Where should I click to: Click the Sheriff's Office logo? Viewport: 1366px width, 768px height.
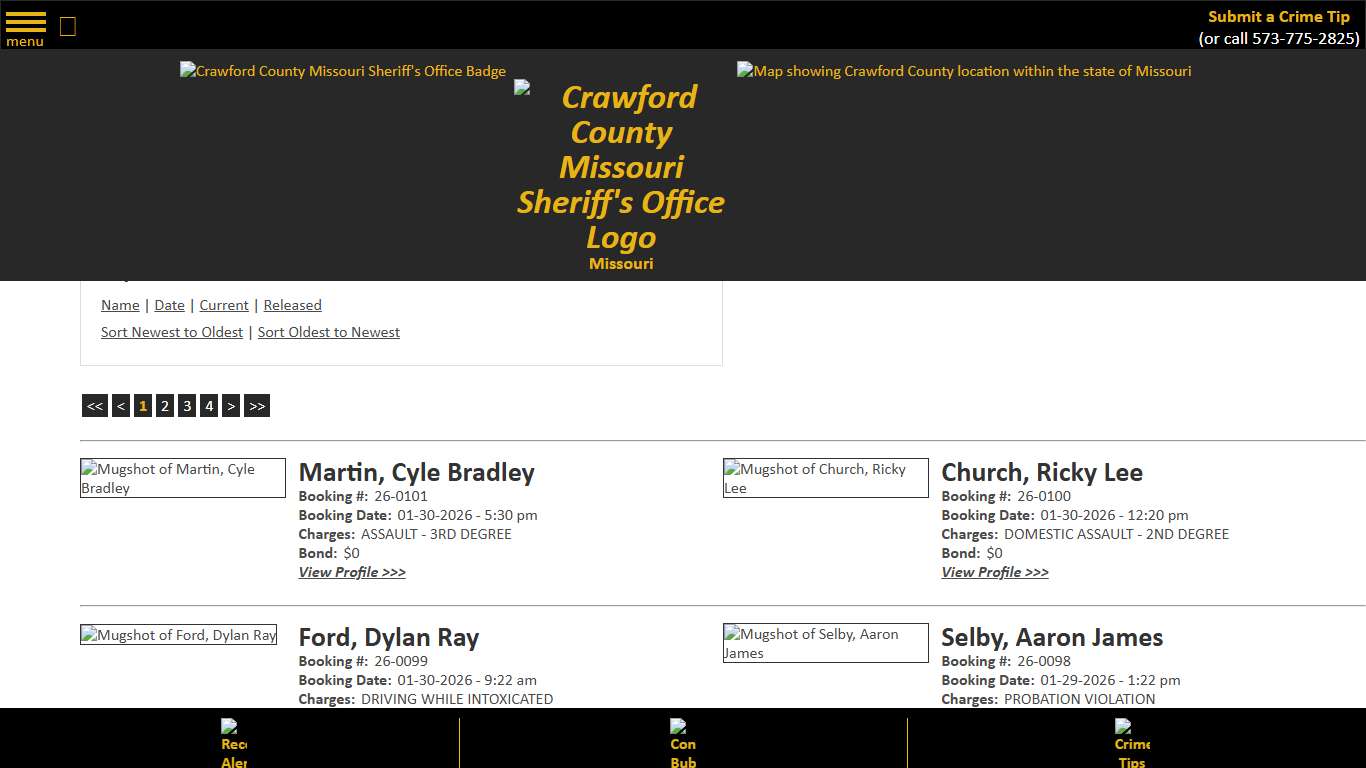pos(620,168)
